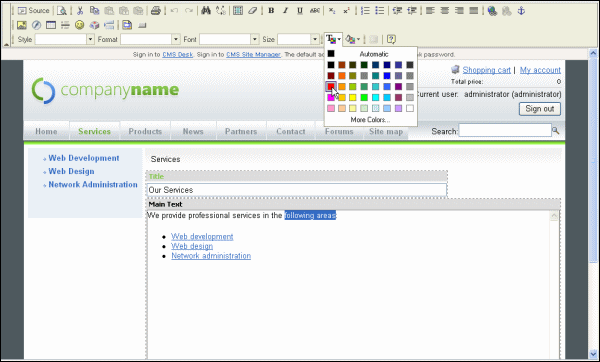Open the Font dropdown
Screen dimensions: 600x362
254,39
